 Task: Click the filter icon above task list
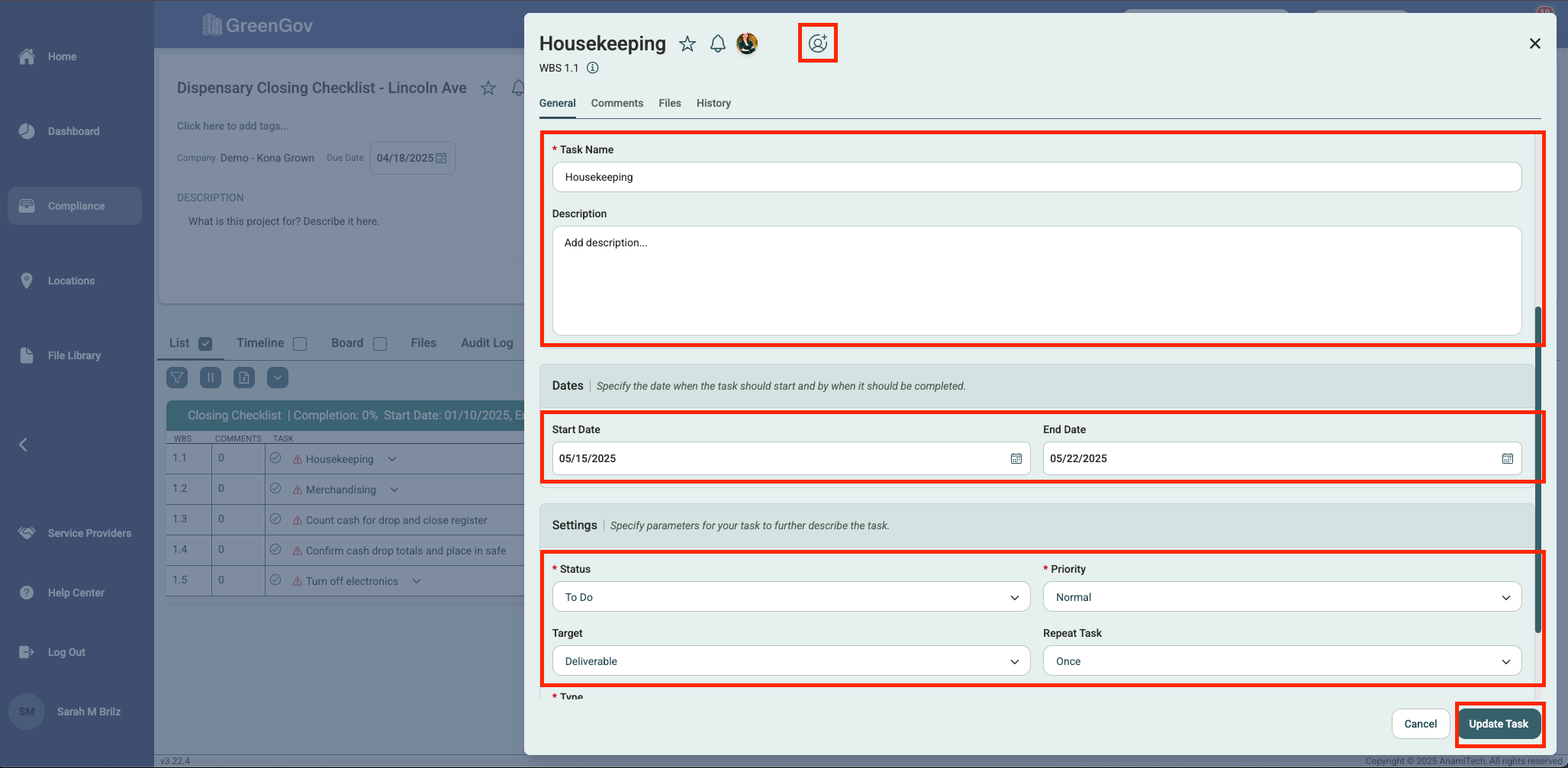point(177,378)
